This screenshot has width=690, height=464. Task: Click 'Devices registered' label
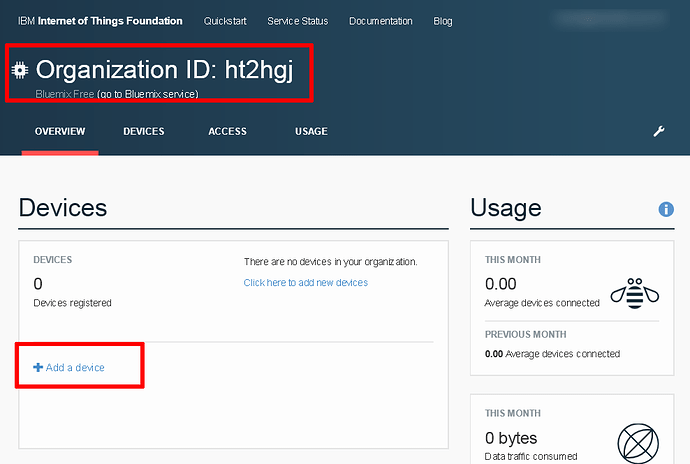click(73, 303)
